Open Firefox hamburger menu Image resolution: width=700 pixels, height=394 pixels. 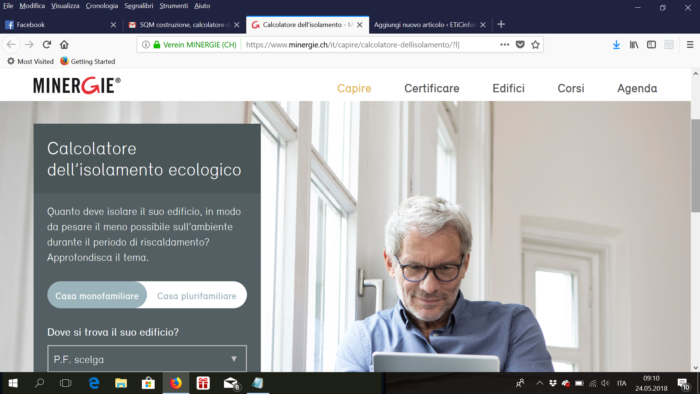click(690, 45)
